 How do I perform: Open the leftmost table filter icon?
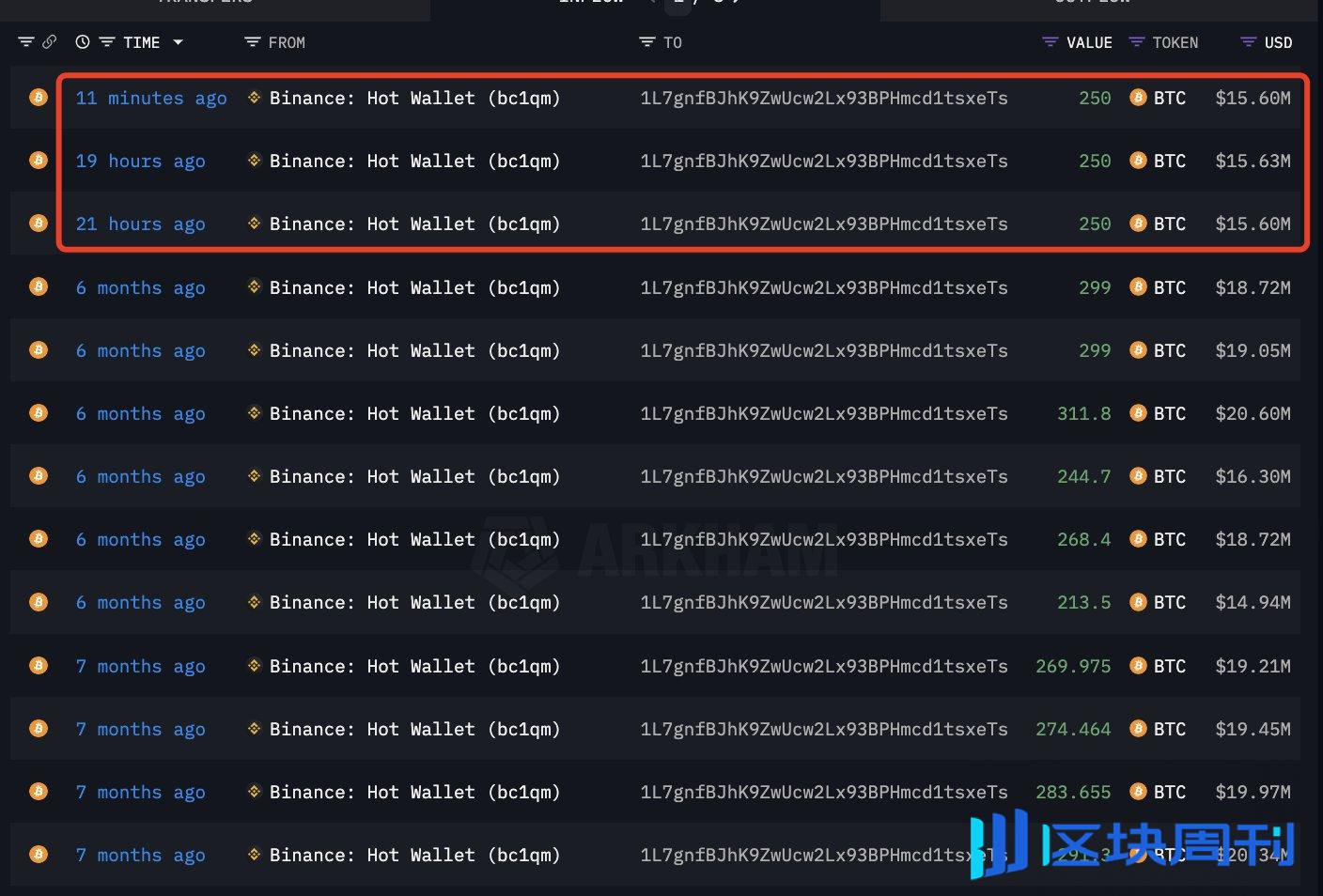pos(26,42)
